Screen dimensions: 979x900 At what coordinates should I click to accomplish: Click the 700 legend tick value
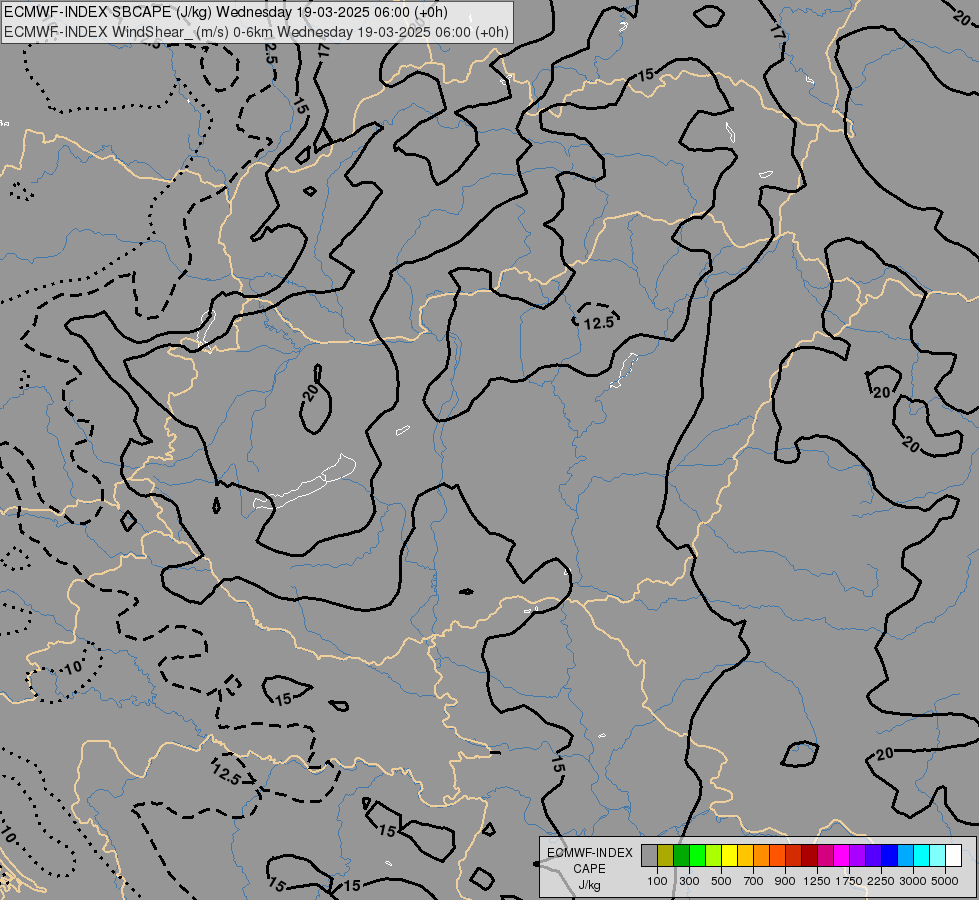754,881
